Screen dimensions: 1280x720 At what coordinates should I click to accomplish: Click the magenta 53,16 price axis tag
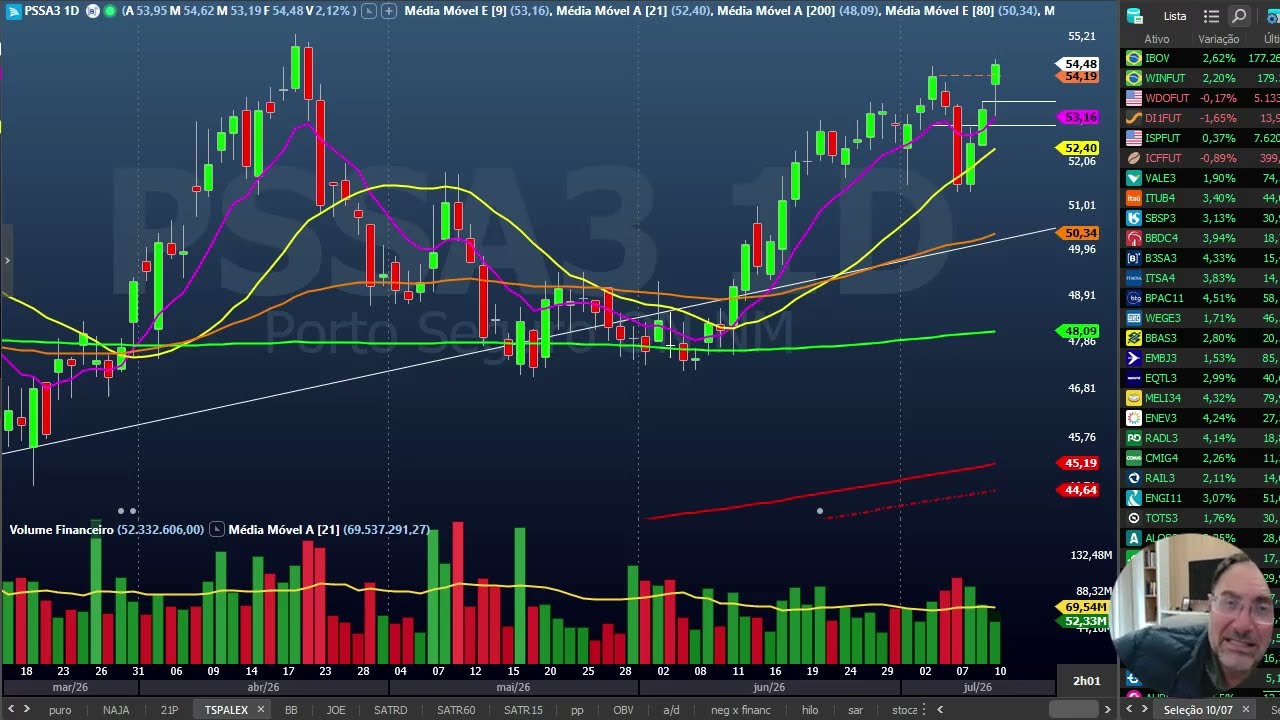point(1078,117)
